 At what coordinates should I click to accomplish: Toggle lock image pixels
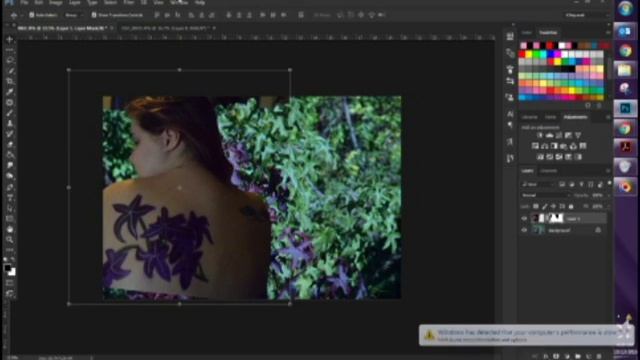point(544,206)
